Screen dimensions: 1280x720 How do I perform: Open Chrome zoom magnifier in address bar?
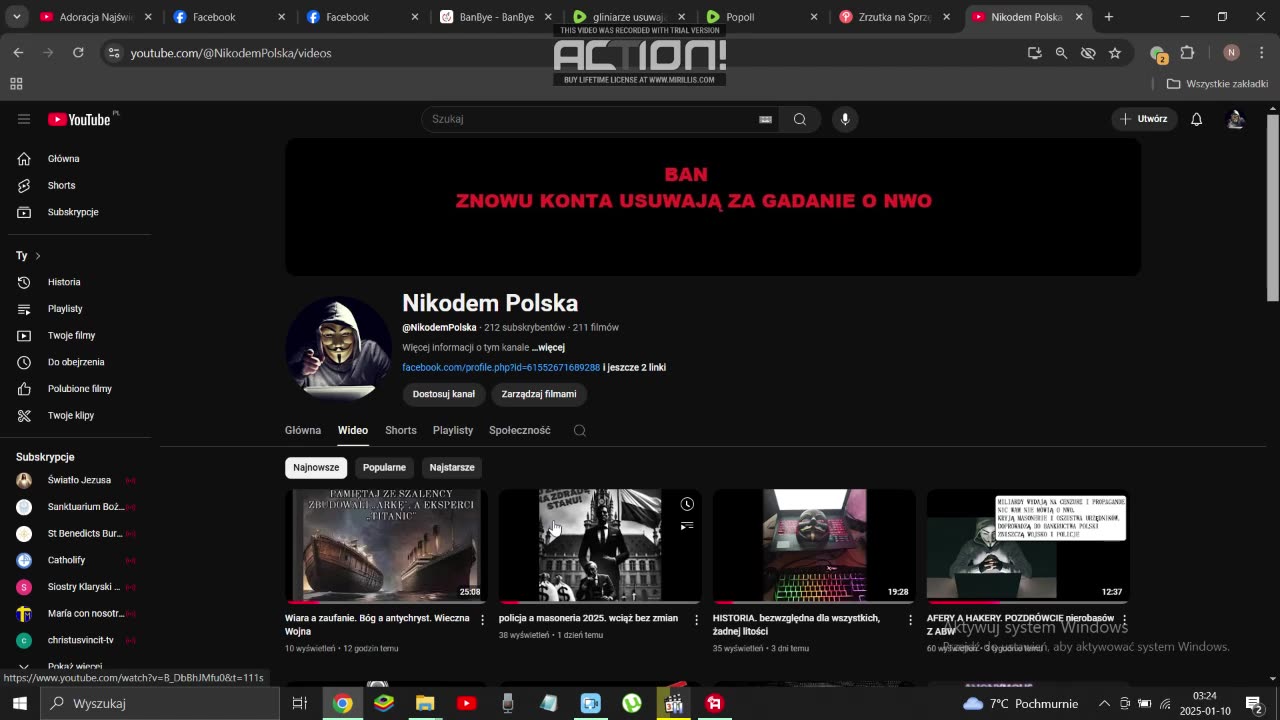(x=1061, y=53)
